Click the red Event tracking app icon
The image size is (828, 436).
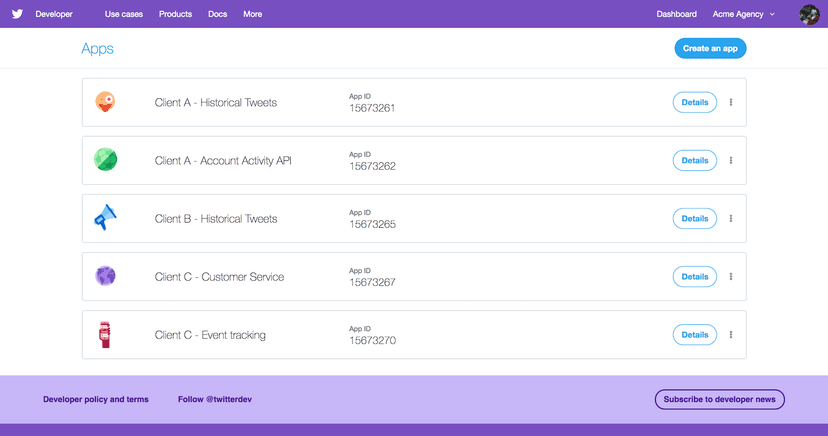(105, 334)
